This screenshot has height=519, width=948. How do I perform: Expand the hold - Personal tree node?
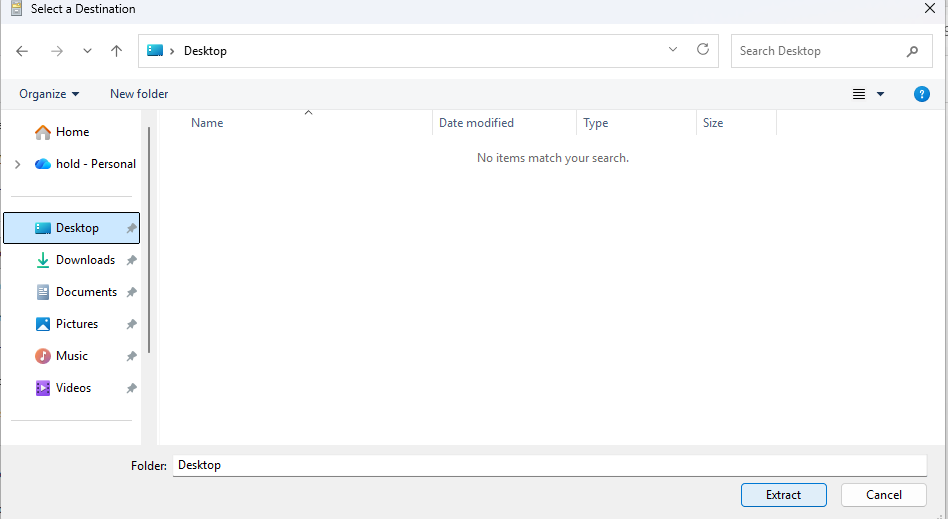coord(17,164)
